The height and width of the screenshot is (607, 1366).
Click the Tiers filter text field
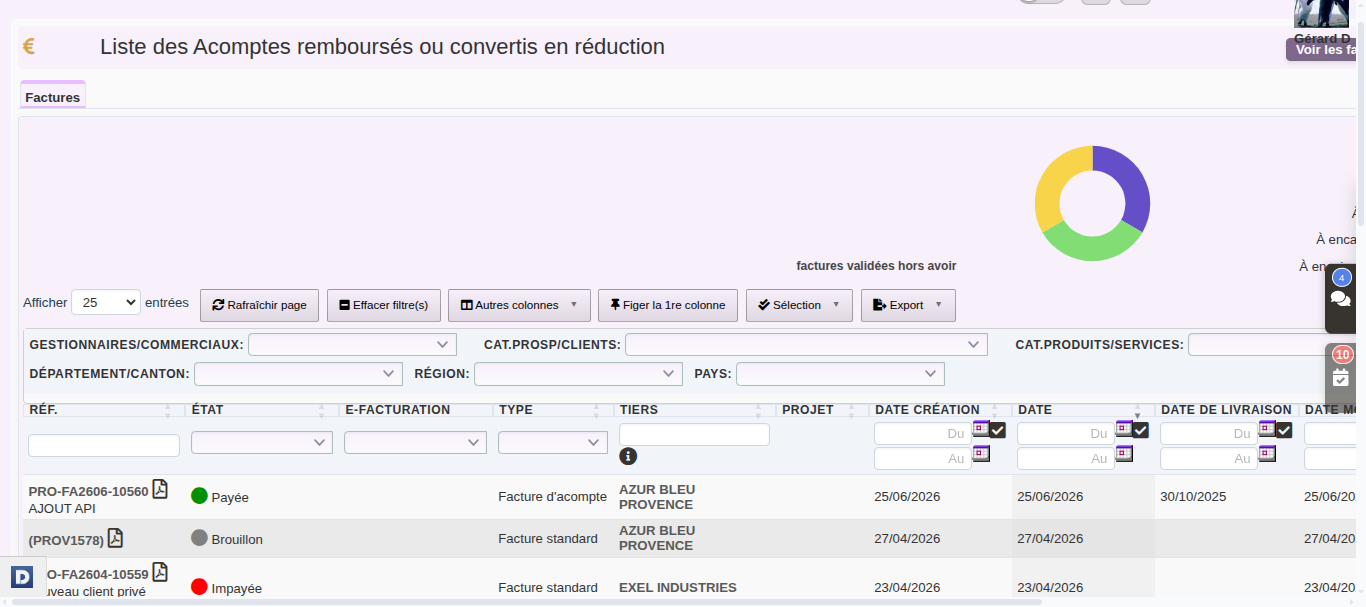click(694, 434)
